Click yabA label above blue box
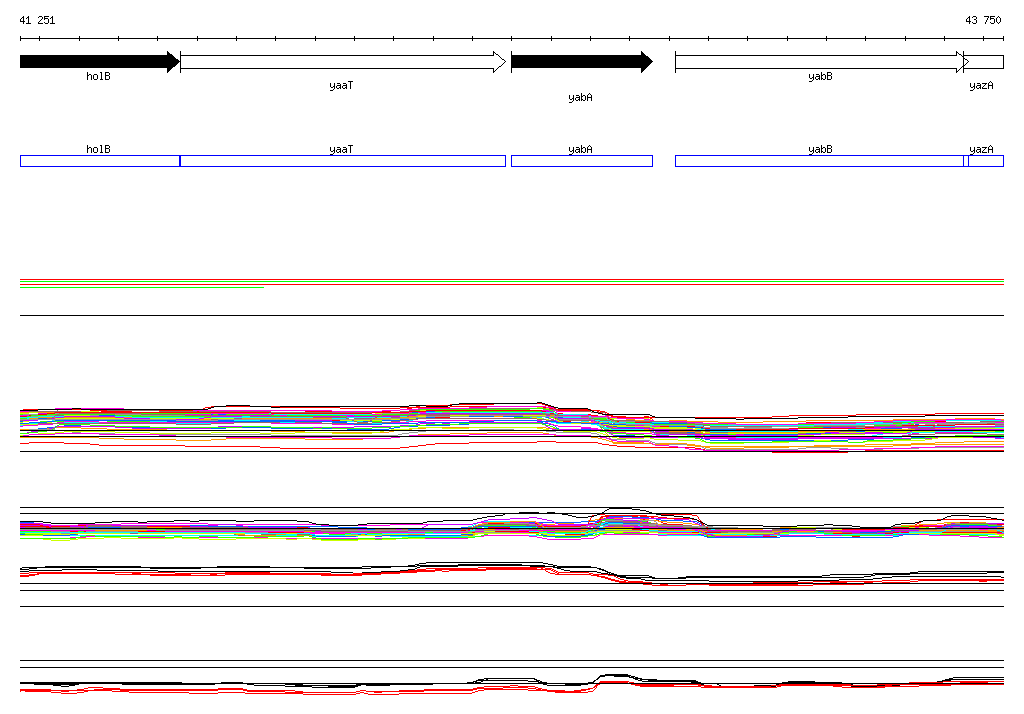 tap(581, 150)
